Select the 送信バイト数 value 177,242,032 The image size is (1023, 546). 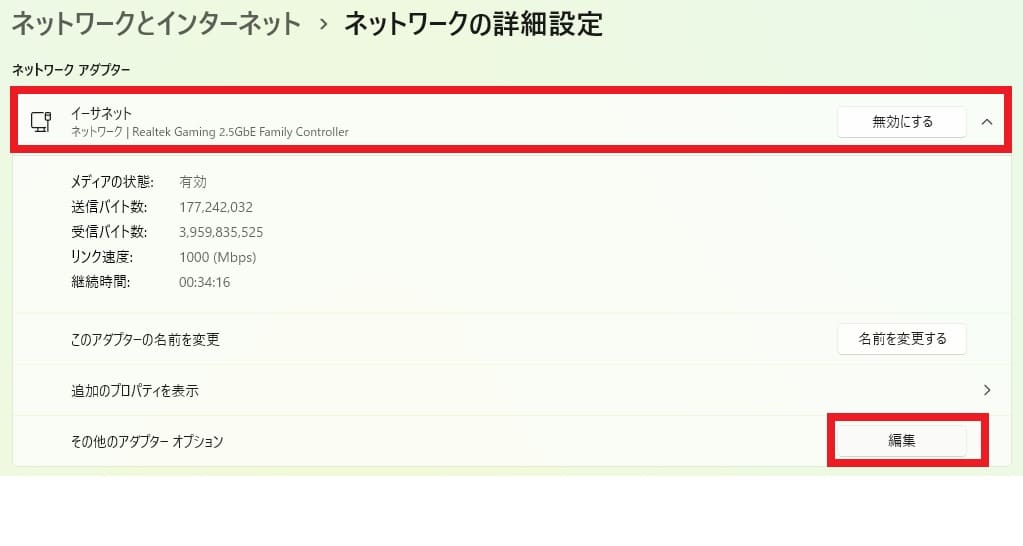[x=216, y=207]
